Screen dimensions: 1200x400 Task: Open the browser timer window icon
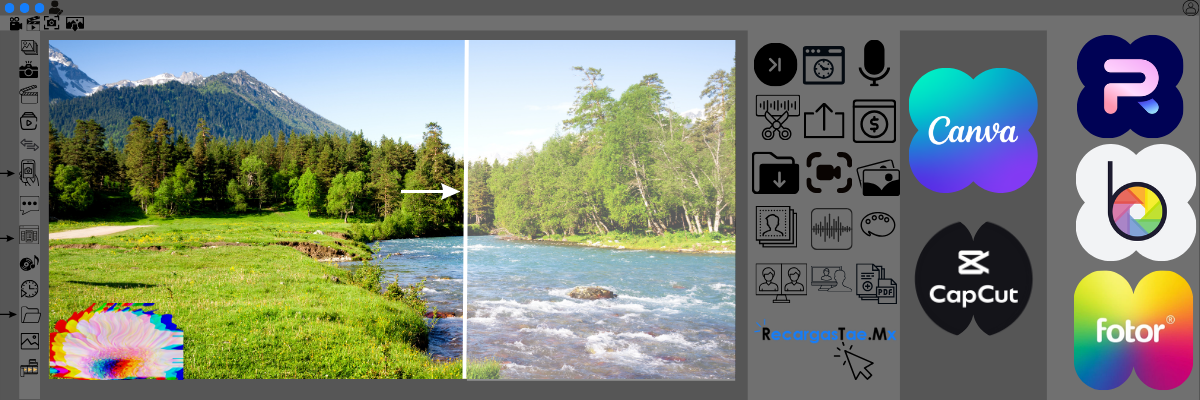(824, 65)
